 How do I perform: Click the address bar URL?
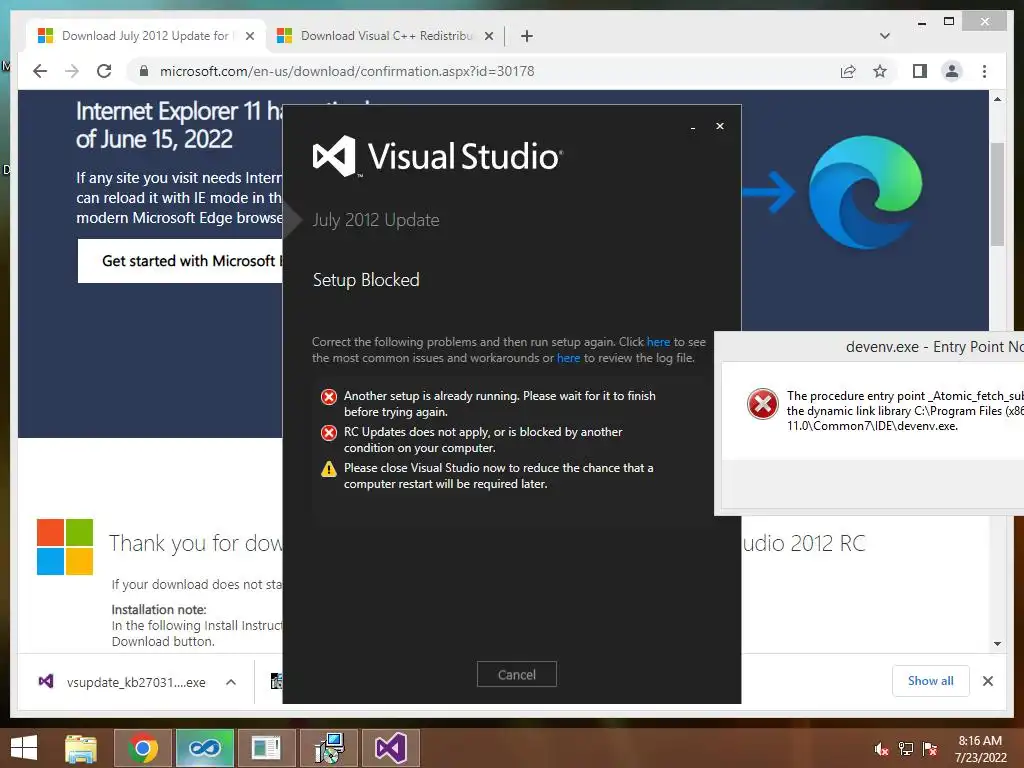point(347,71)
